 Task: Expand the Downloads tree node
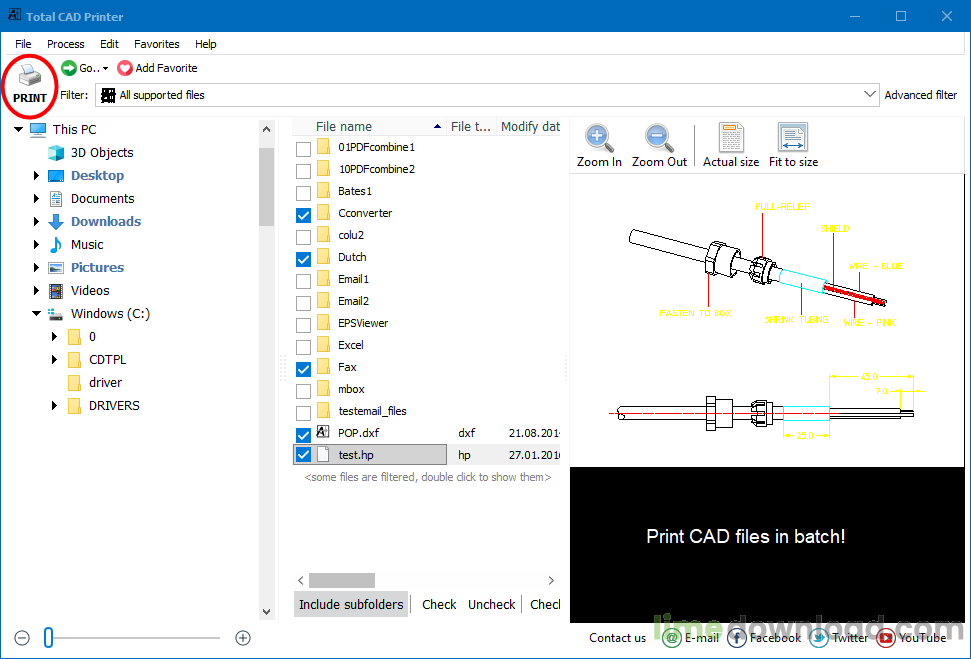[x=36, y=222]
